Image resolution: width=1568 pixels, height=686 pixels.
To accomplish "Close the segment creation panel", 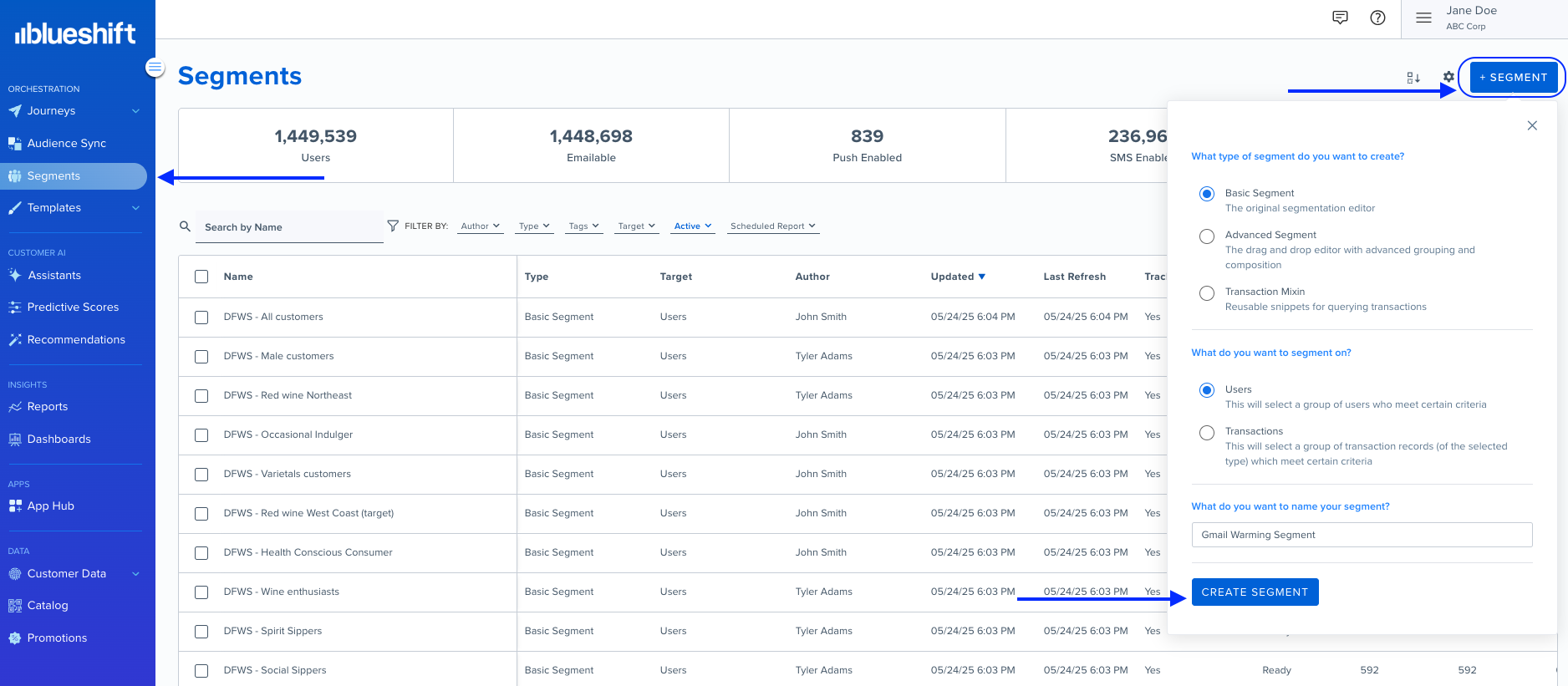I will click(x=1532, y=125).
